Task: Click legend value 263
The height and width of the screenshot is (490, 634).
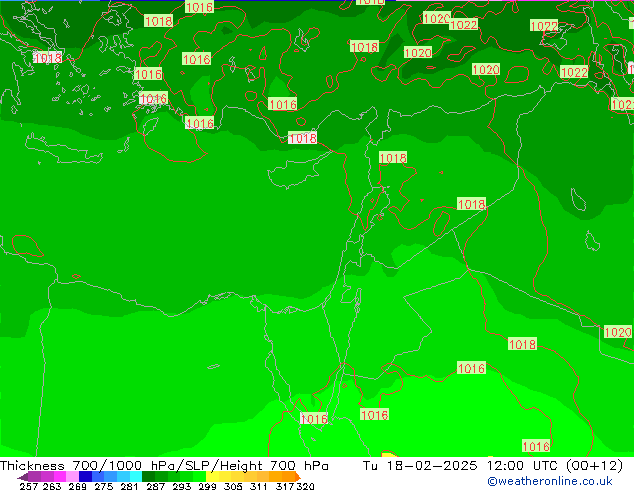Action: coord(52,486)
